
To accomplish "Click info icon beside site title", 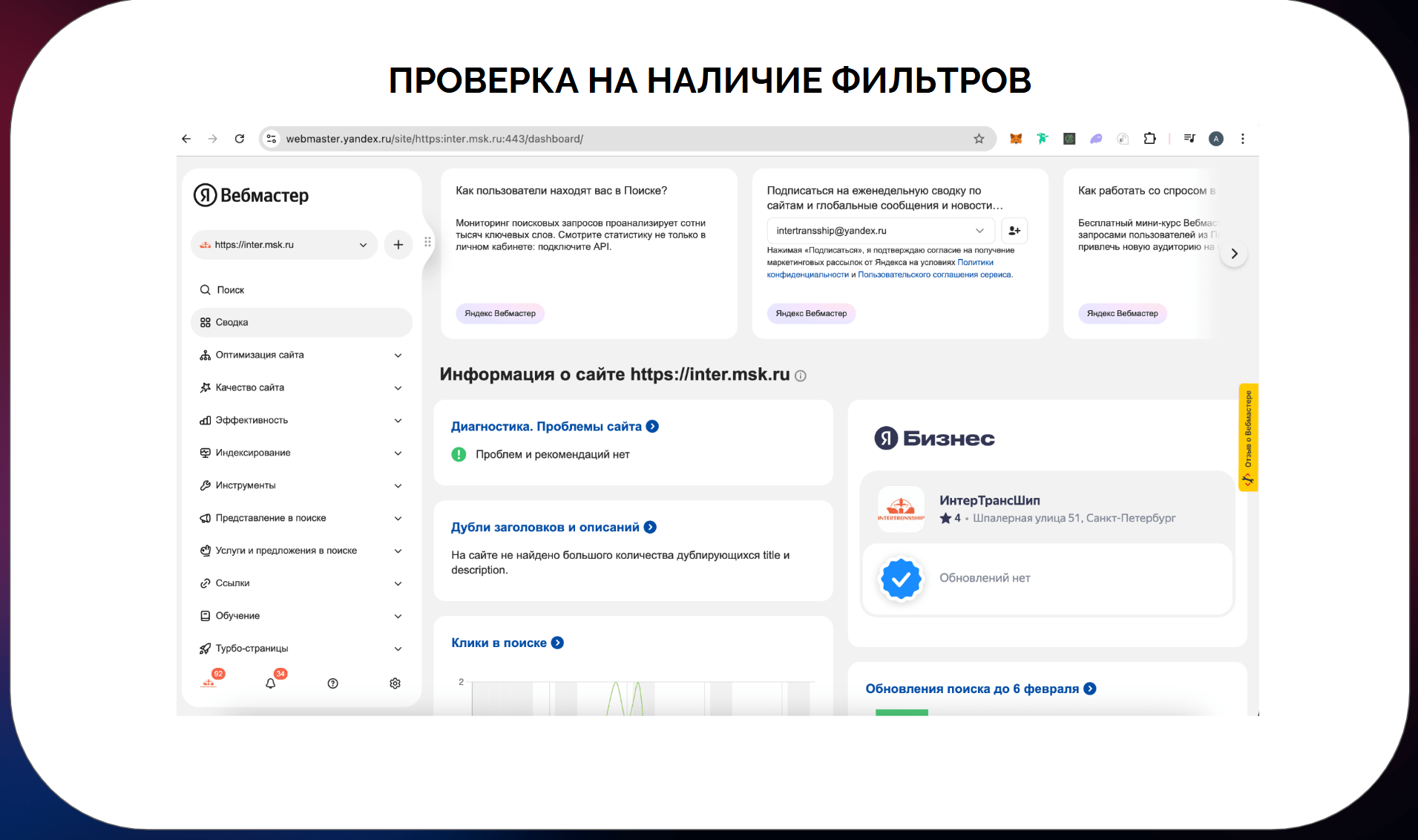I will point(801,376).
